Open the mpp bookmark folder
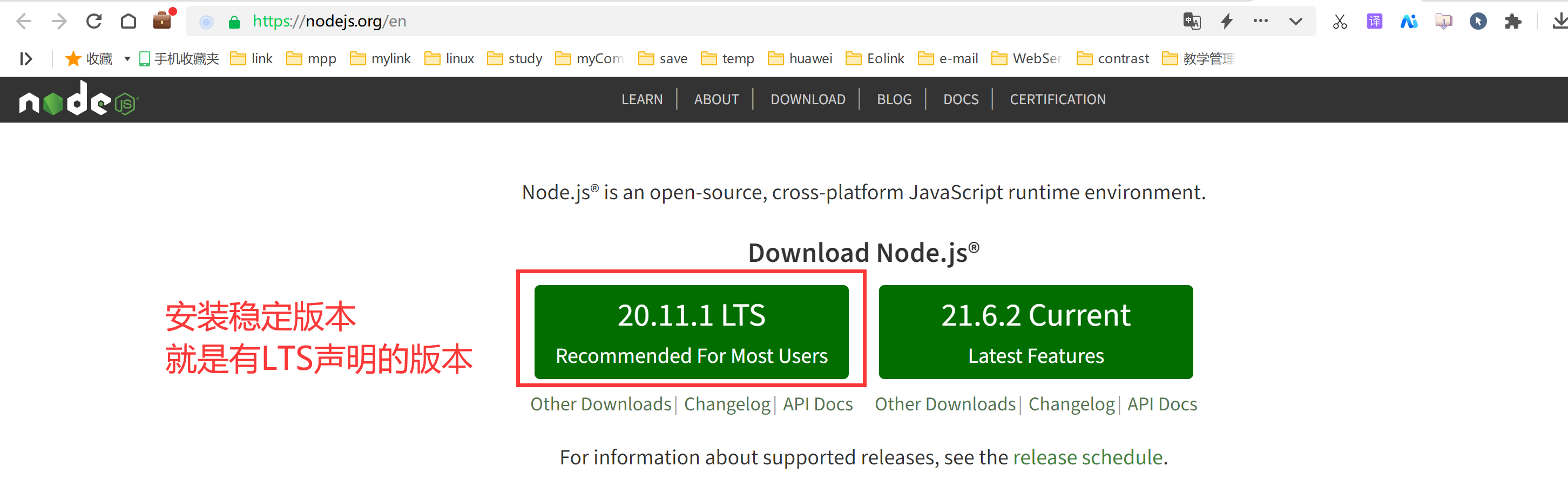This screenshot has width=1568, height=500. (311, 58)
